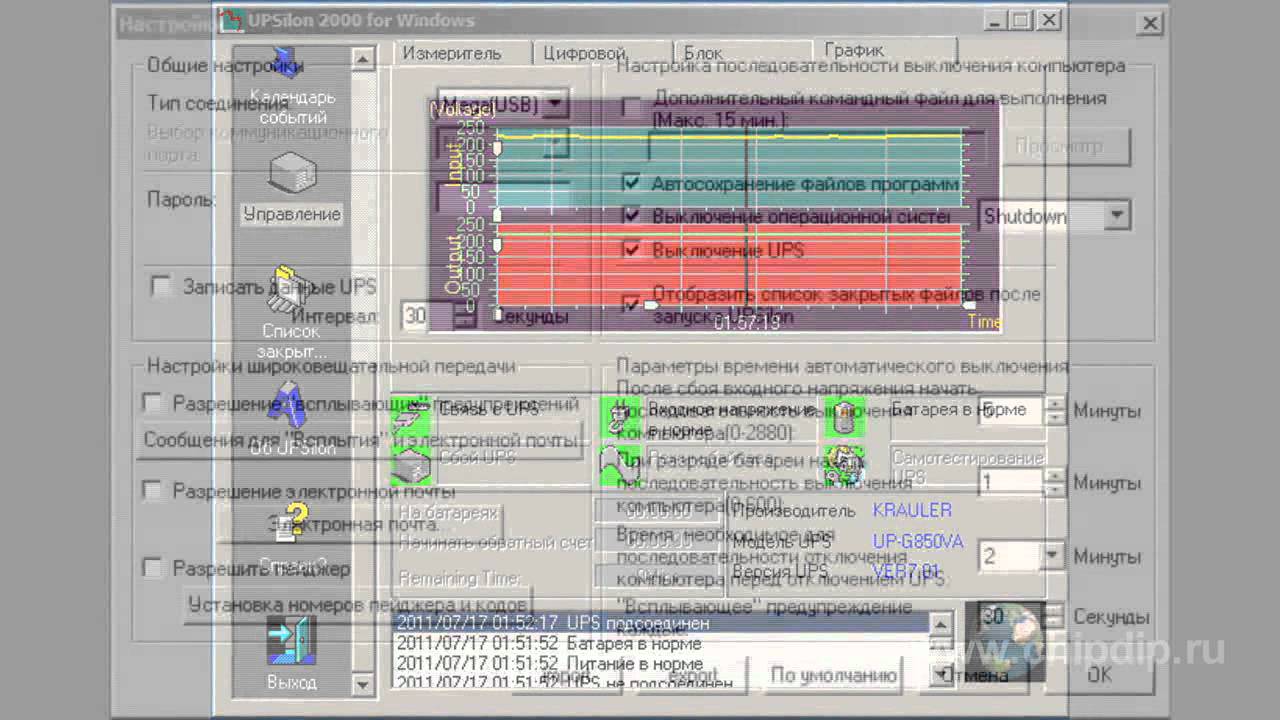Click the Выход door icon
This screenshot has width=1280, height=720.
coord(291,642)
